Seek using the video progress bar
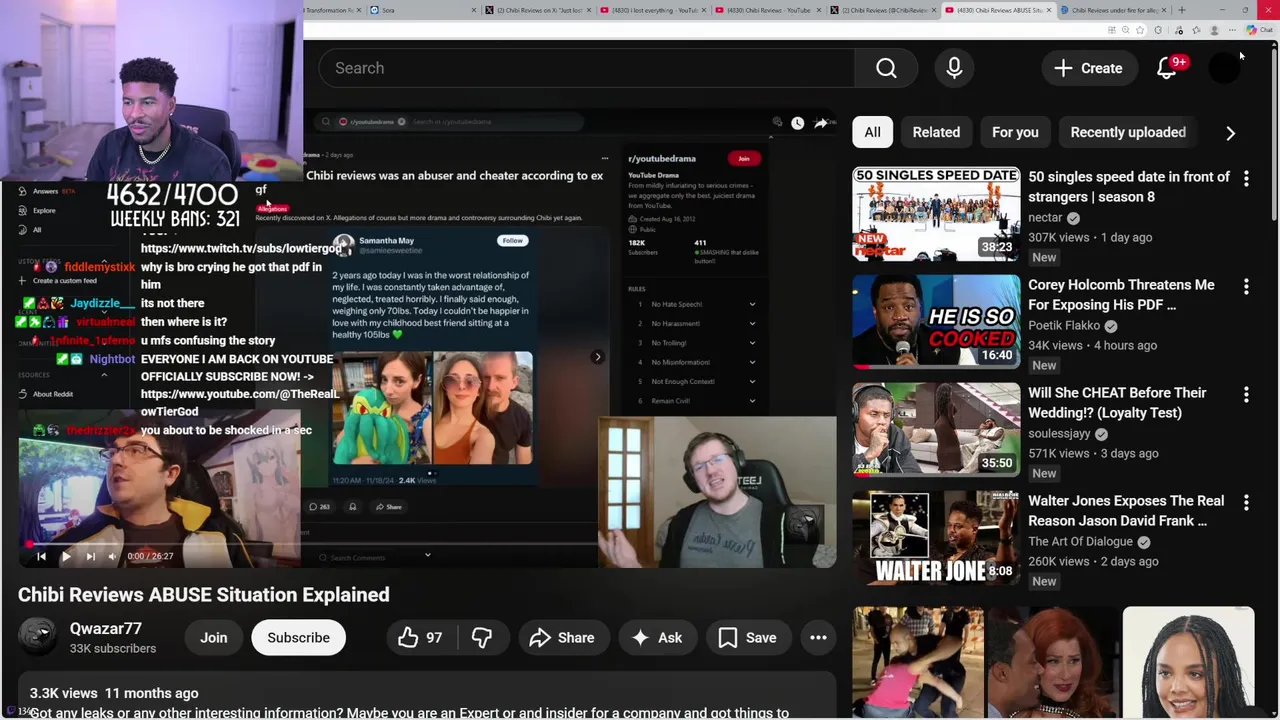The height and width of the screenshot is (720, 1280). click(x=427, y=543)
